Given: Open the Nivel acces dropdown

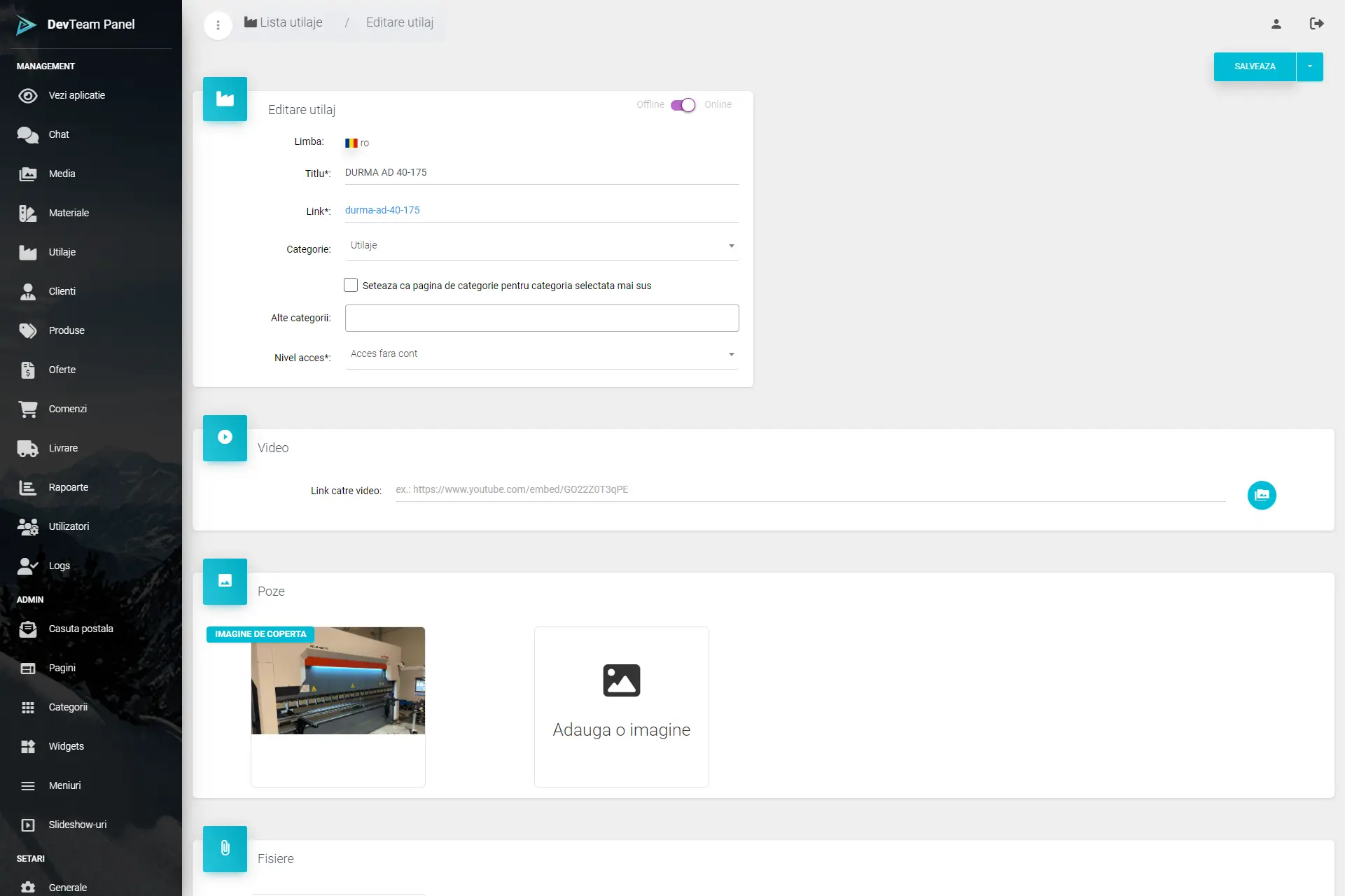Looking at the screenshot, I should click(x=541, y=354).
